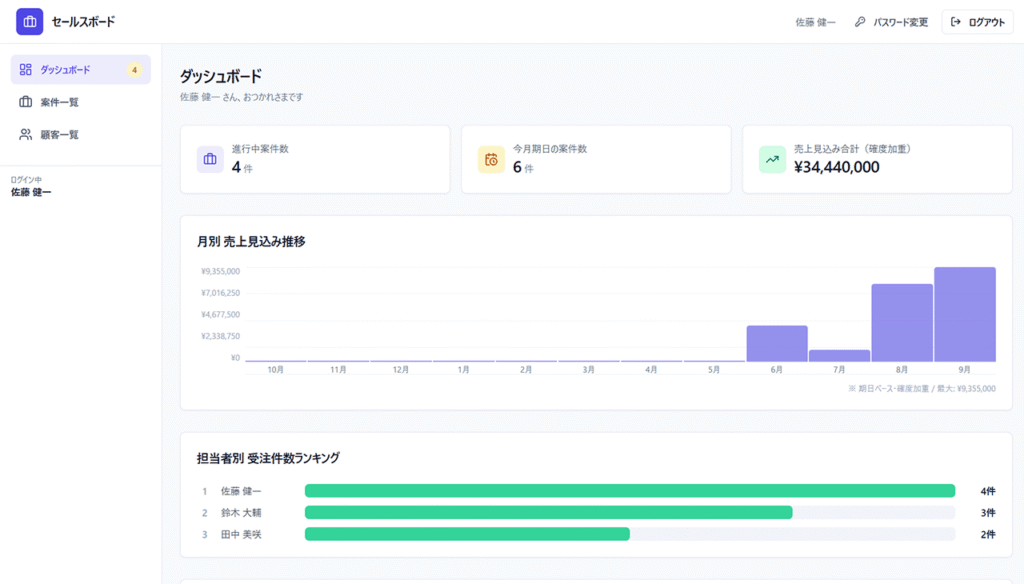1024x584 pixels.
Task: Click the people icon beside 顧客一覧
Action: (25, 135)
